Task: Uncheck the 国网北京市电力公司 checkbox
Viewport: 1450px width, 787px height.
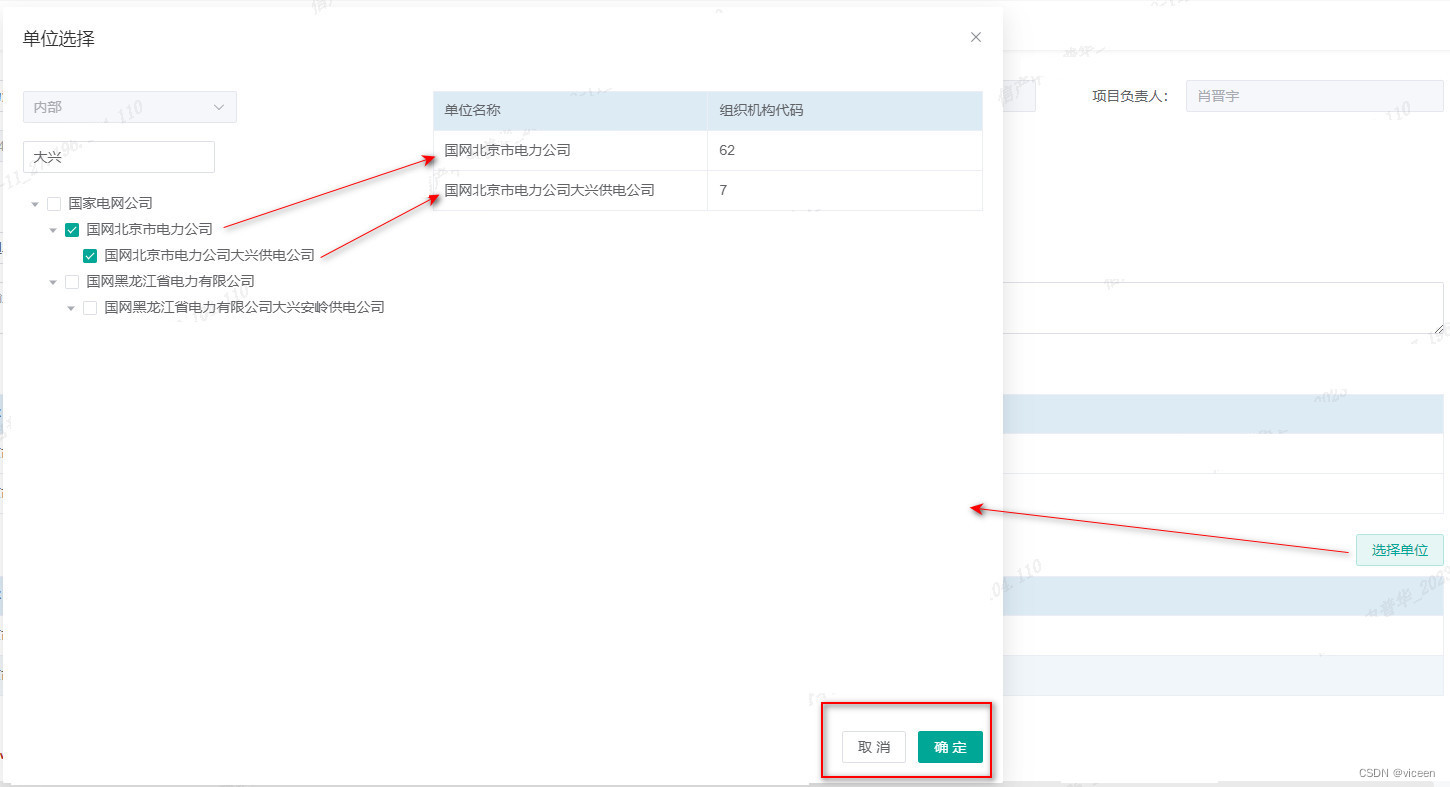Action: (x=72, y=230)
